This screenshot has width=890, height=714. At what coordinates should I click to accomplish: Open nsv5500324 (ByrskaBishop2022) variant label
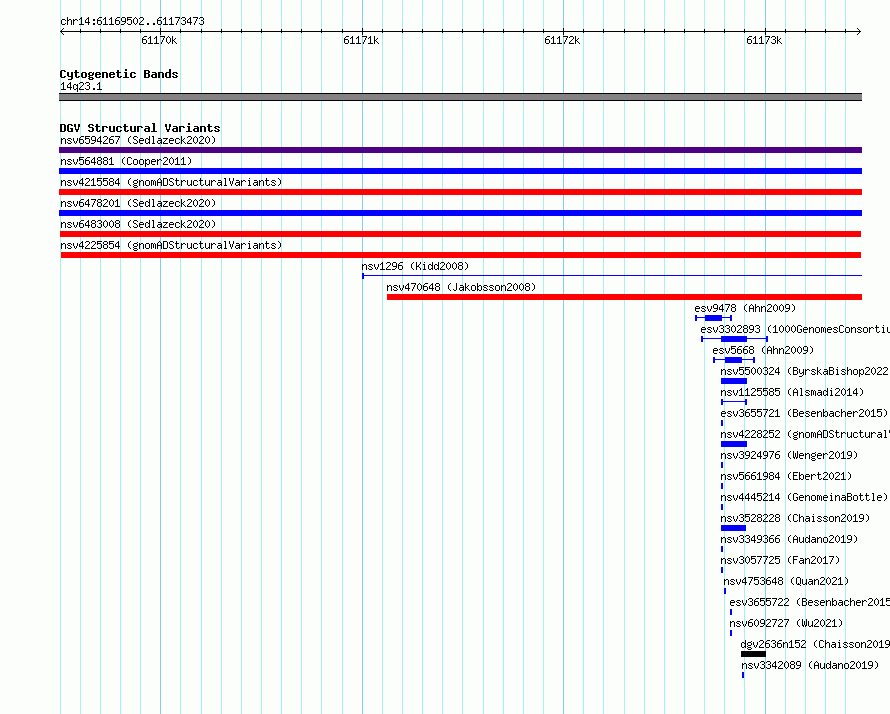pos(804,371)
